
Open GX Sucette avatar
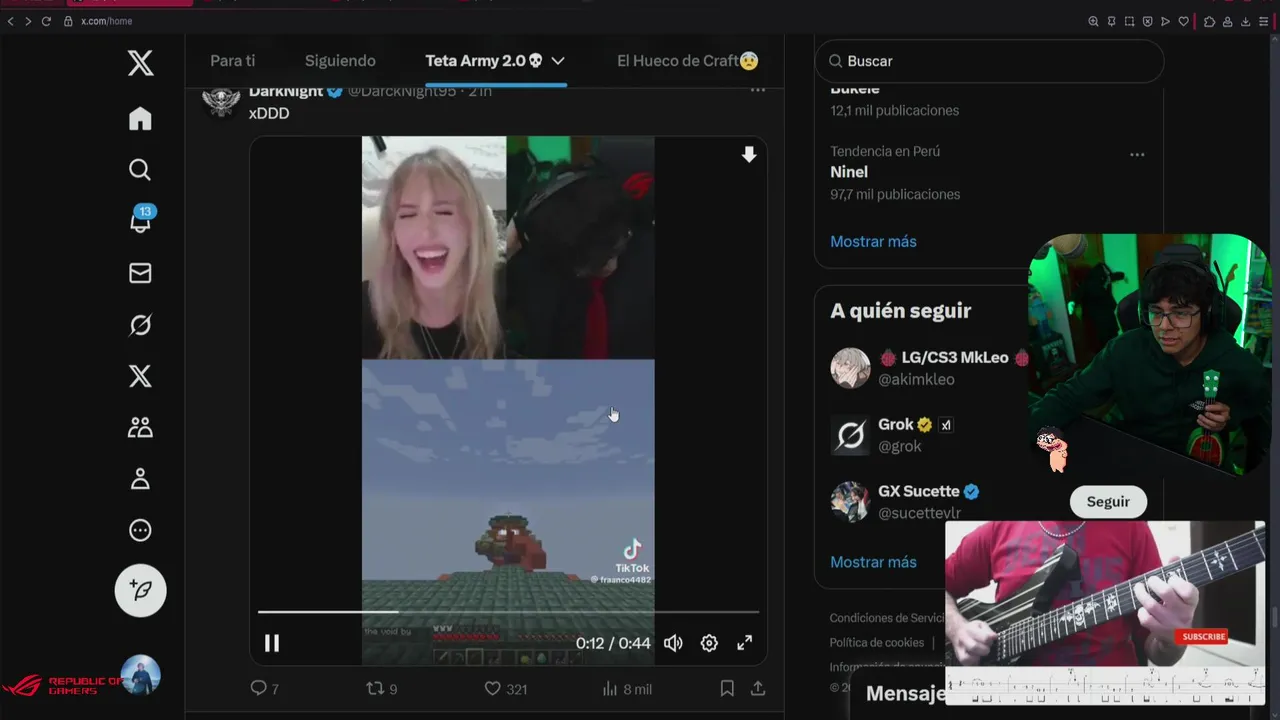[x=850, y=502]
